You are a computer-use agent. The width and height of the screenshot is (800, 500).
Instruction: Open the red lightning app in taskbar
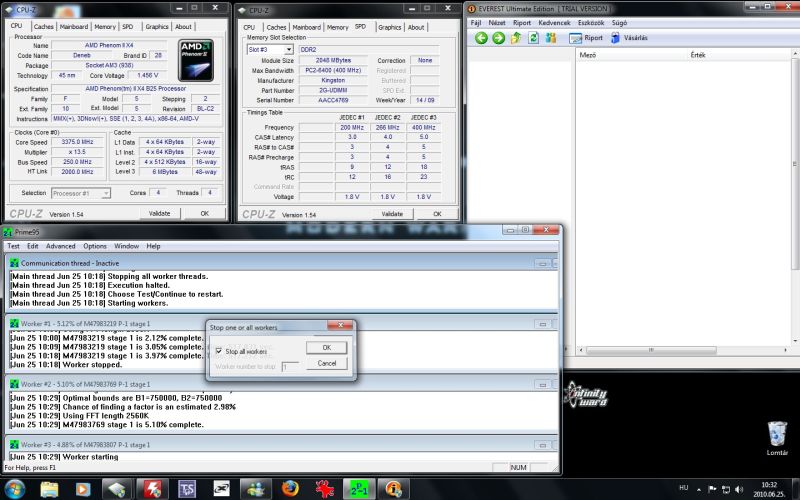pyautogui.click(x=152, y=489)
